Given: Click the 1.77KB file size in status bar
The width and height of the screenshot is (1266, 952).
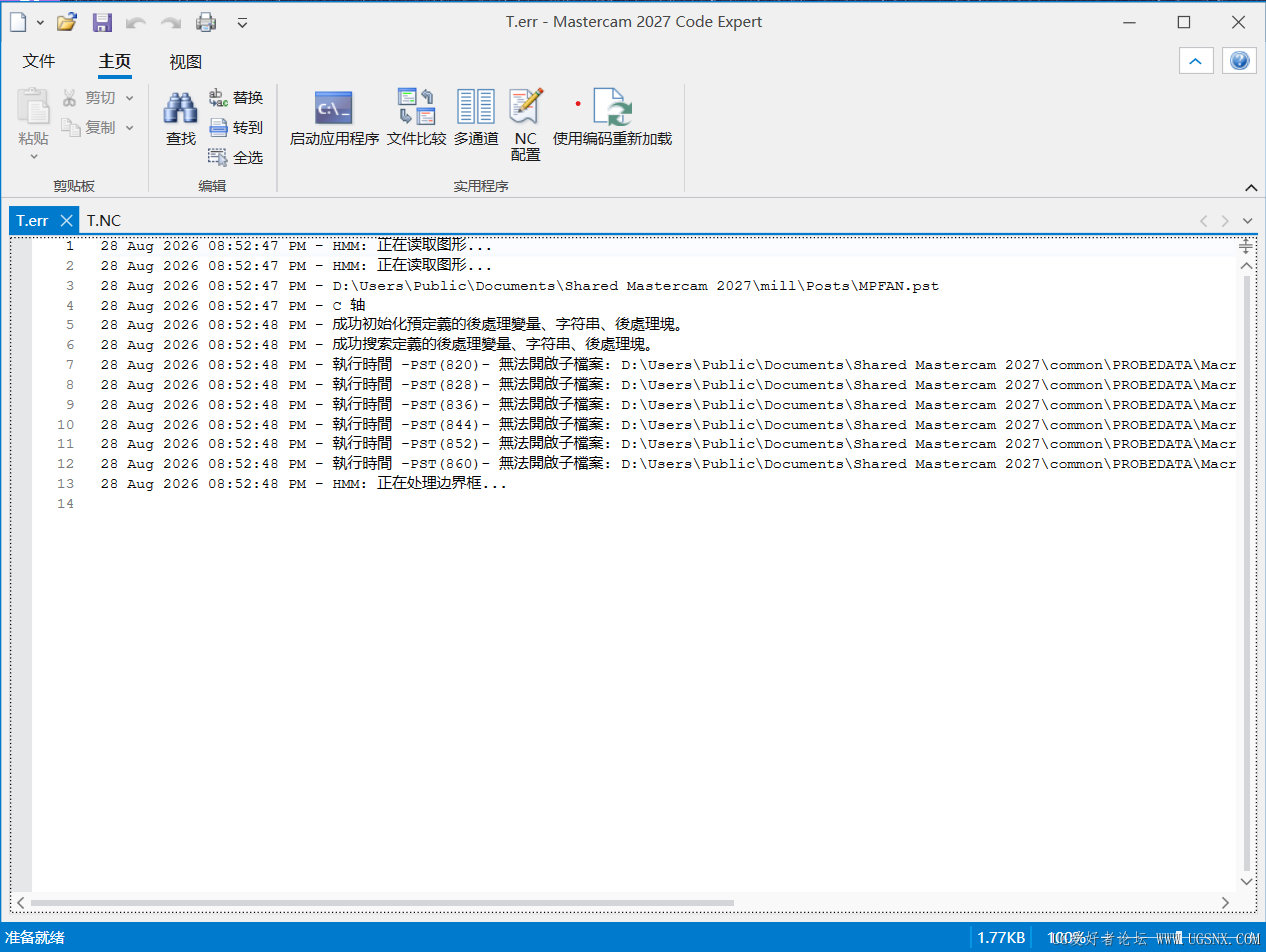Looking at the screenshot, I should click(1001, 937).
